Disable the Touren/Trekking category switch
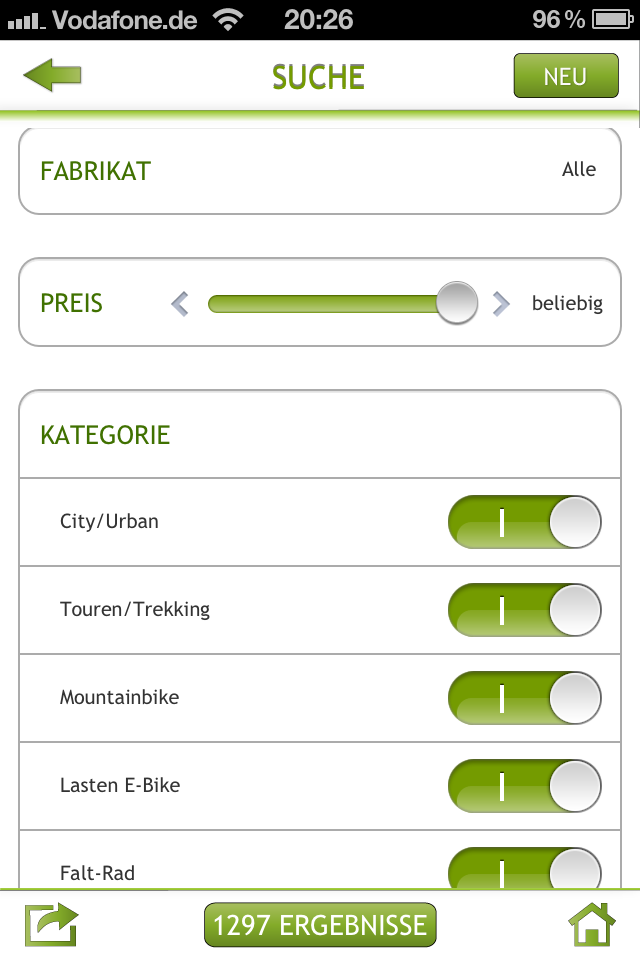The height and width of the screenshot is (960, 640). pos(525,610)
